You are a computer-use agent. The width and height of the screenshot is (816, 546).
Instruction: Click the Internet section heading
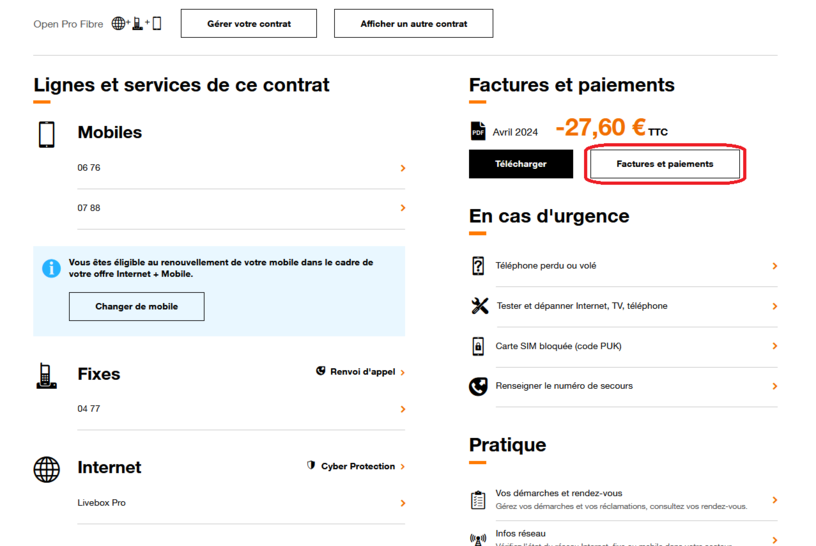[109, 467]
